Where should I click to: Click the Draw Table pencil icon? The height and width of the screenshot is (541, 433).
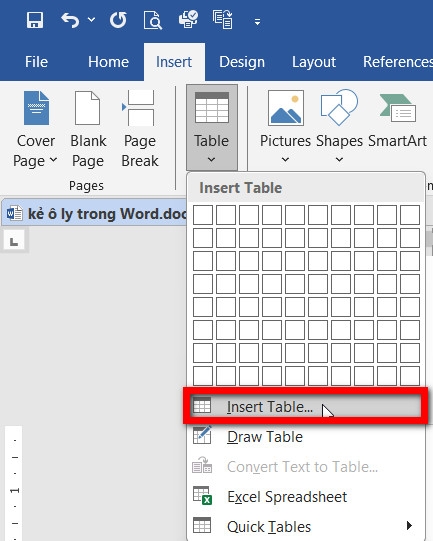click(202, 435)
